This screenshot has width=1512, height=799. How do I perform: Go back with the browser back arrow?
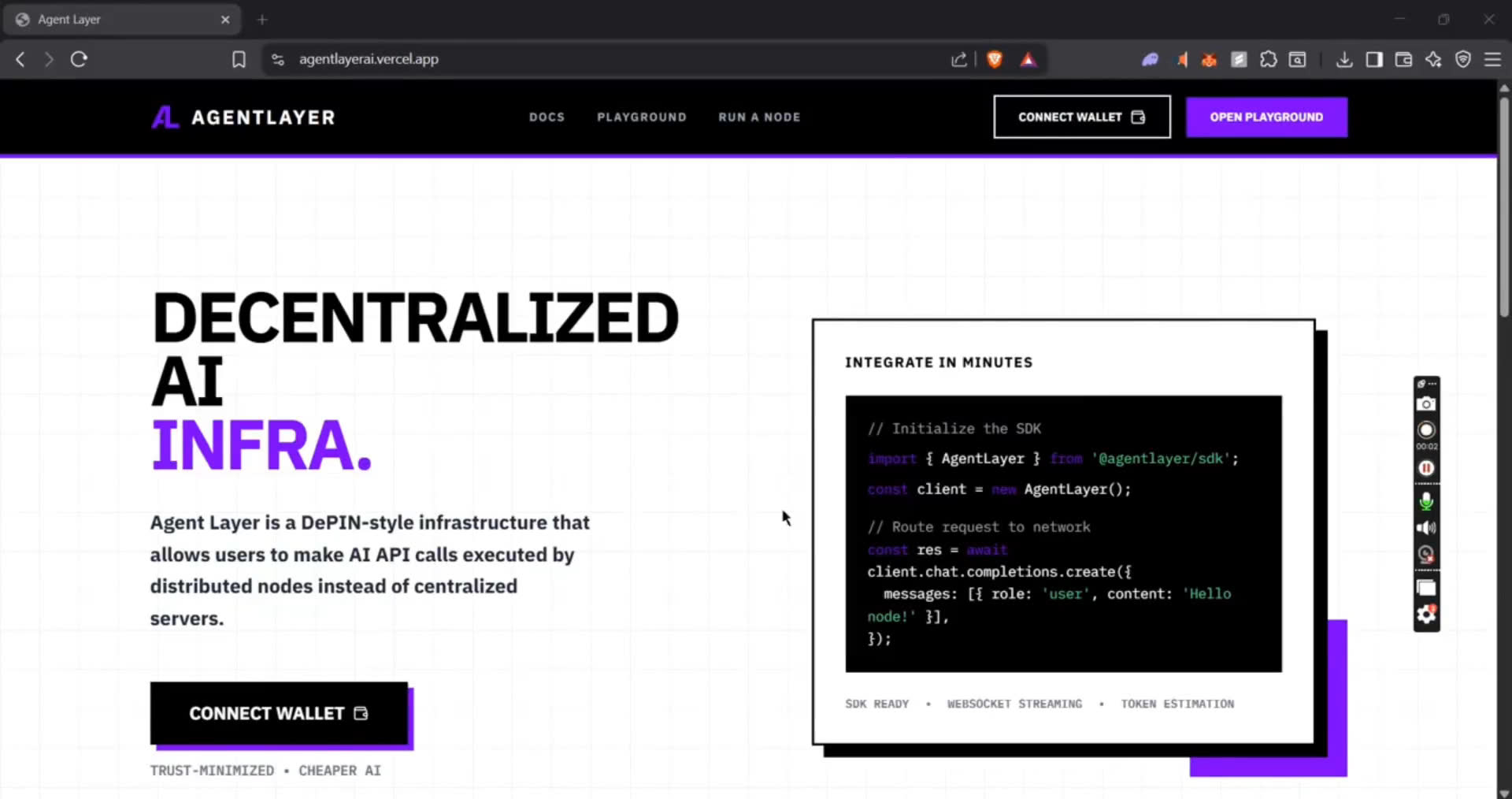pyautogui.click(x=20, y=59)
